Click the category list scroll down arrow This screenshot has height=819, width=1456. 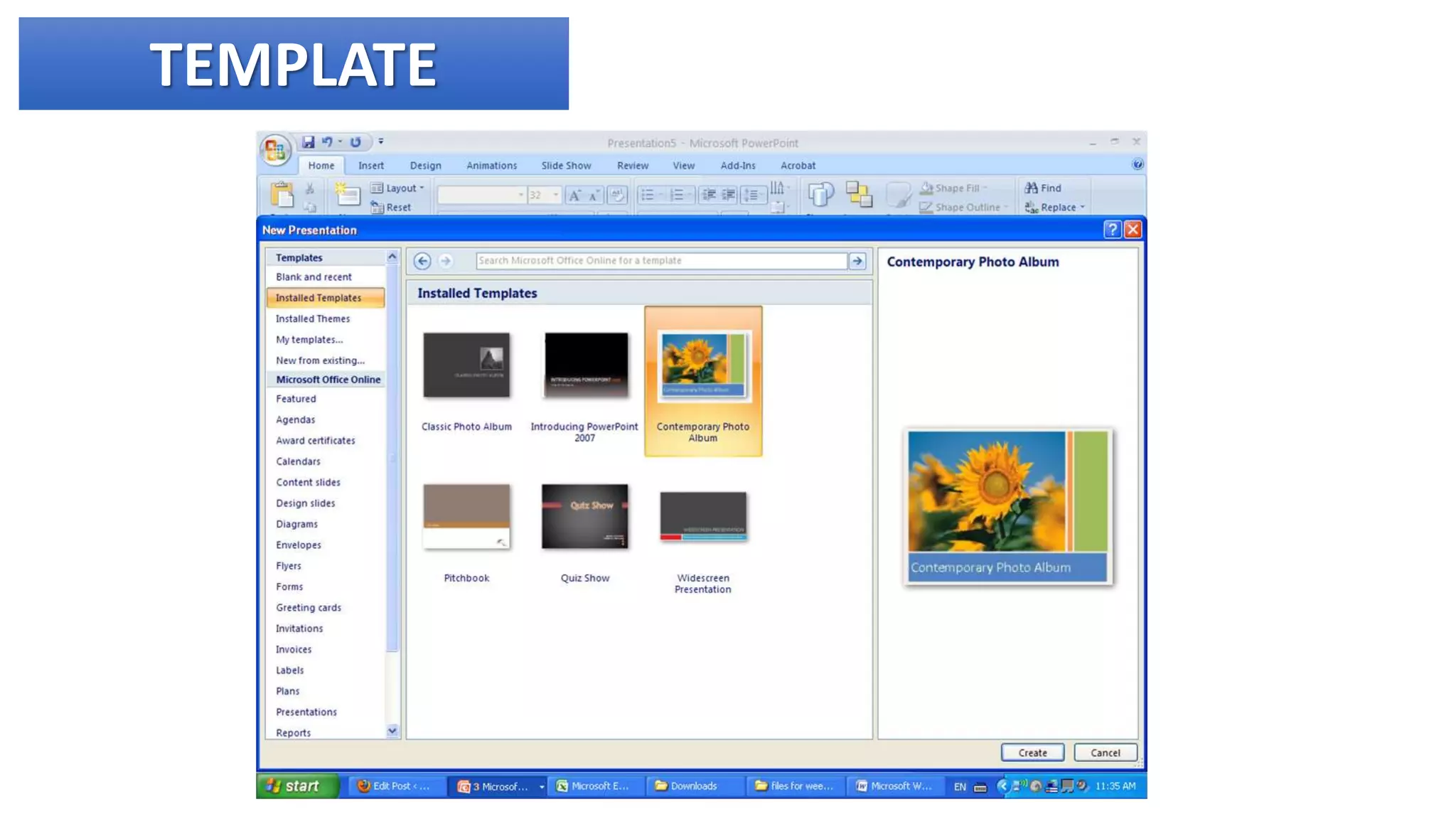(392, 731)
